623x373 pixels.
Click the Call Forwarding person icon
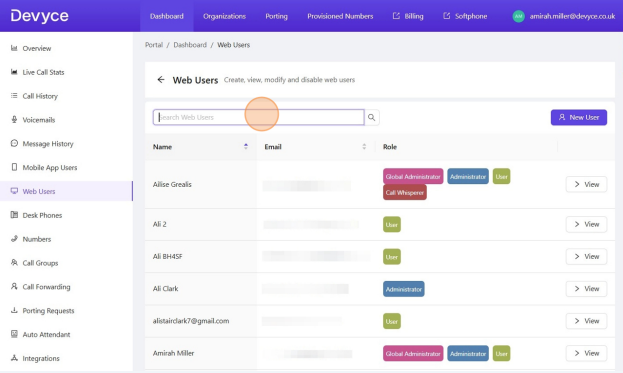(x=14, y=286)
